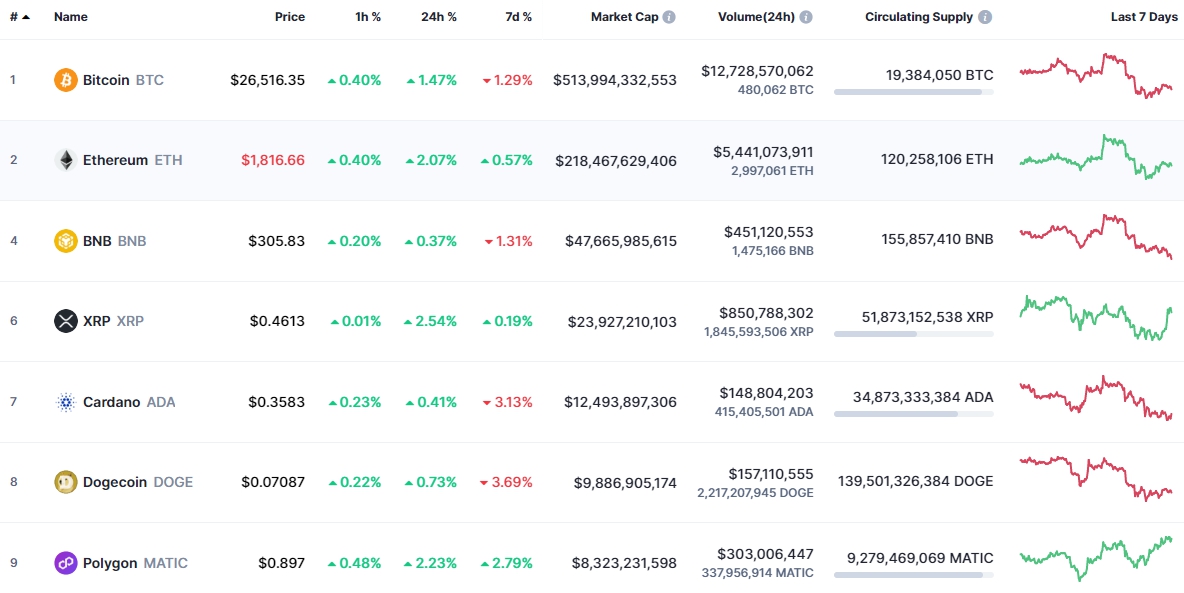1184x593 pixels.
Task: Click the Dogecoin coin logo
Action: [x=66, y=482]
